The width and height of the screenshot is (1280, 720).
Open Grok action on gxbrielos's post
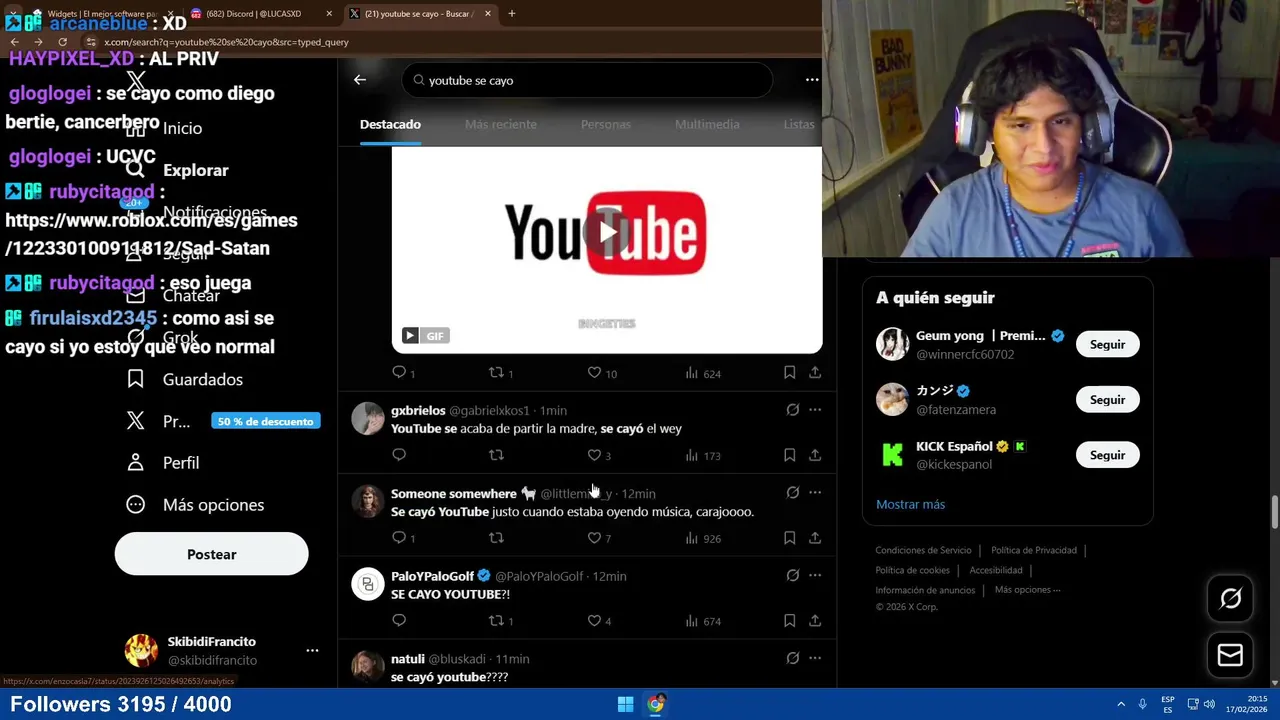(x=792, y=410)
